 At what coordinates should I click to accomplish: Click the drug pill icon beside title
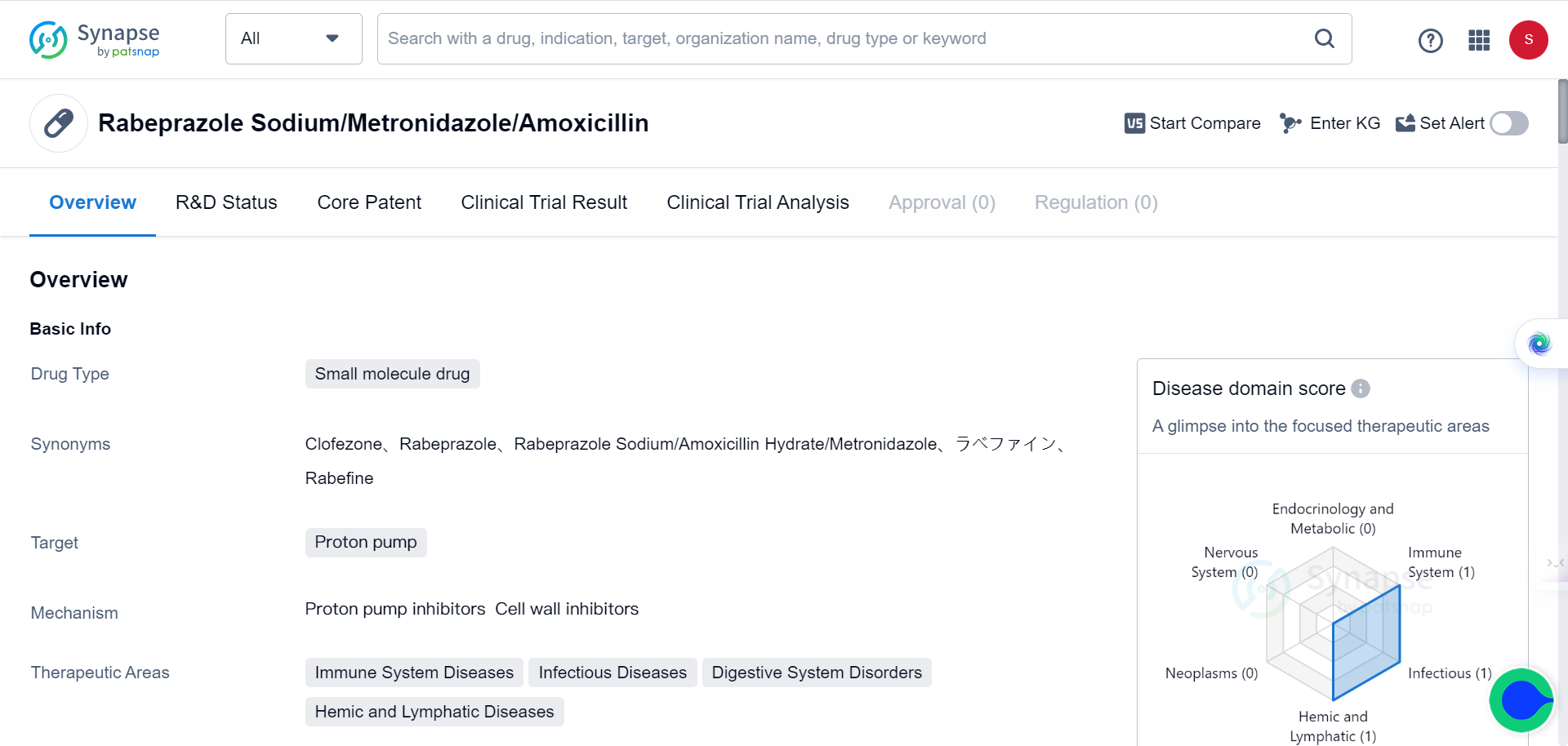(59, 123)
